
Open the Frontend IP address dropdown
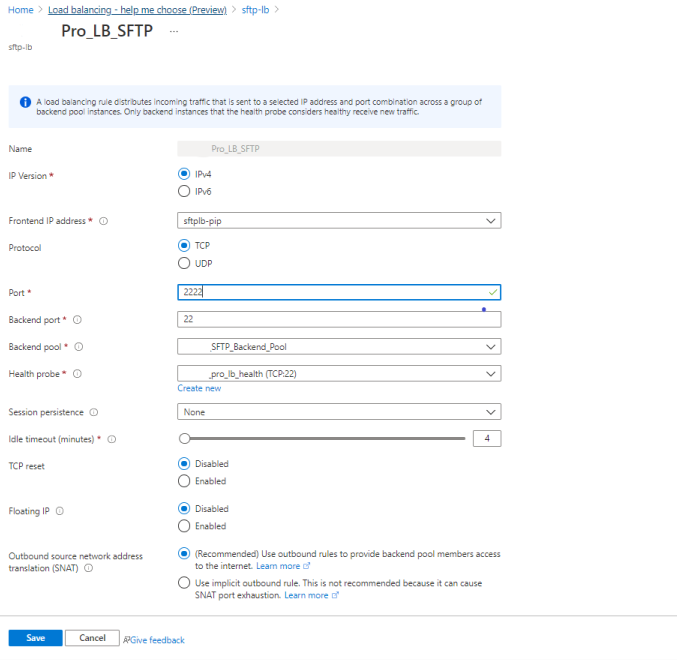pyautogui.click(x=339, y=221)
